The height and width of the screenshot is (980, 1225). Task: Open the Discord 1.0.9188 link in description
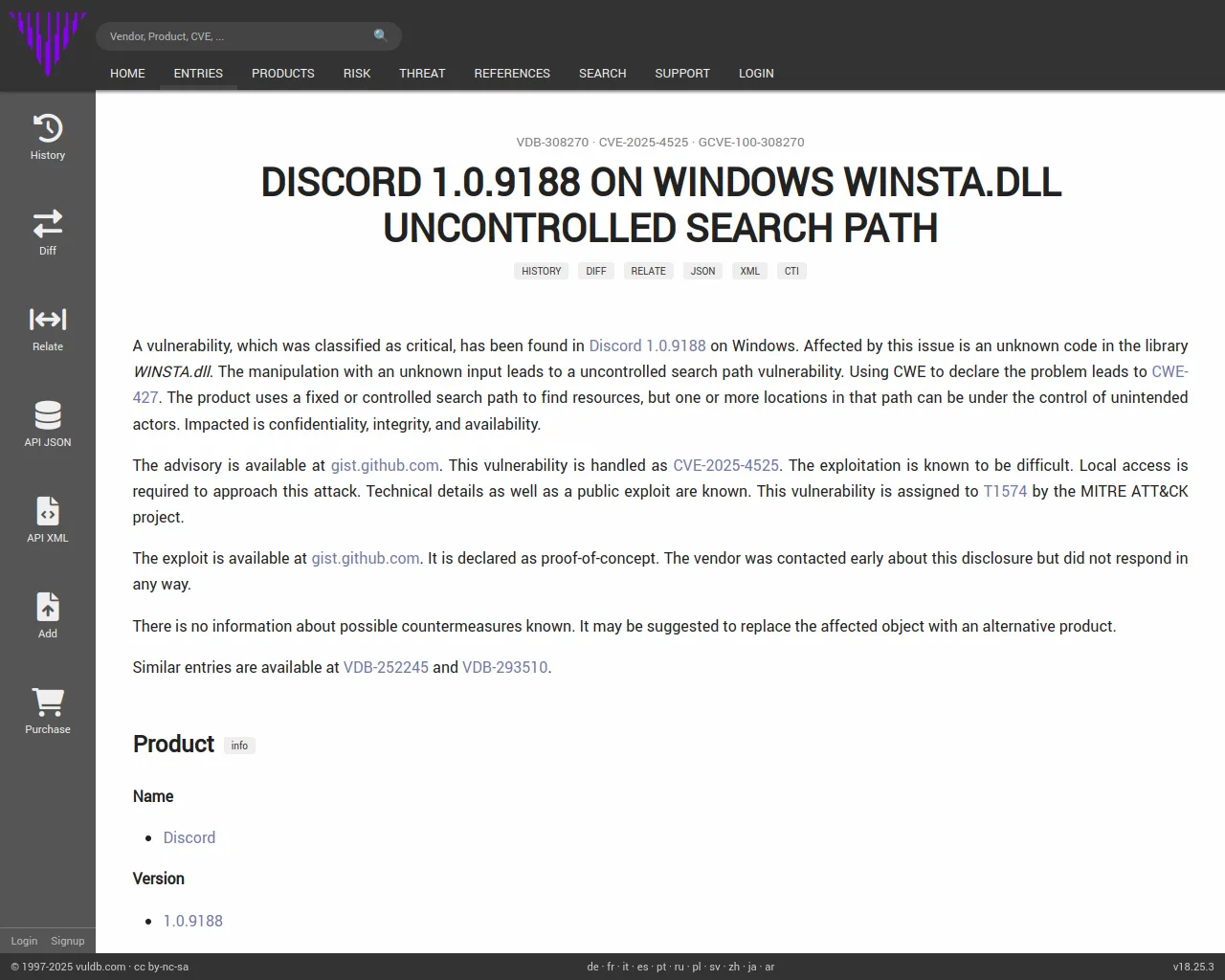[x=647, y=345]
